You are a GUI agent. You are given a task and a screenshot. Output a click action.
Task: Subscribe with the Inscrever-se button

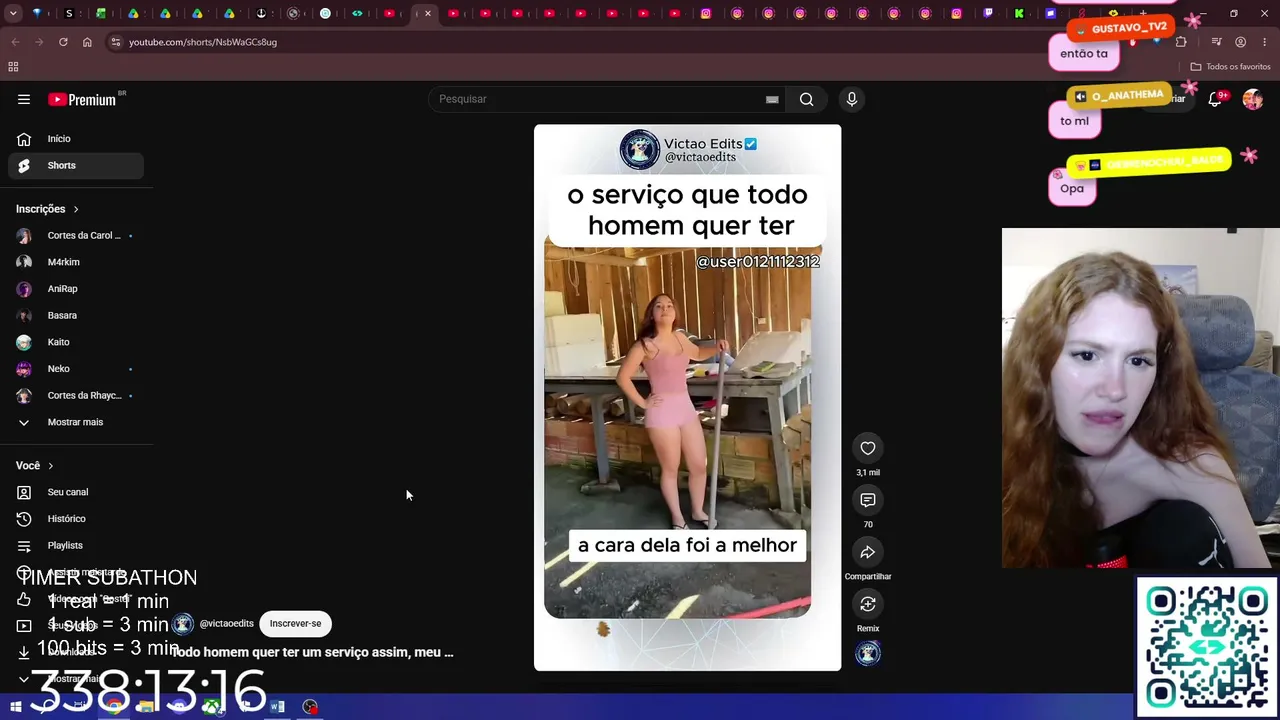coord(295,623)
